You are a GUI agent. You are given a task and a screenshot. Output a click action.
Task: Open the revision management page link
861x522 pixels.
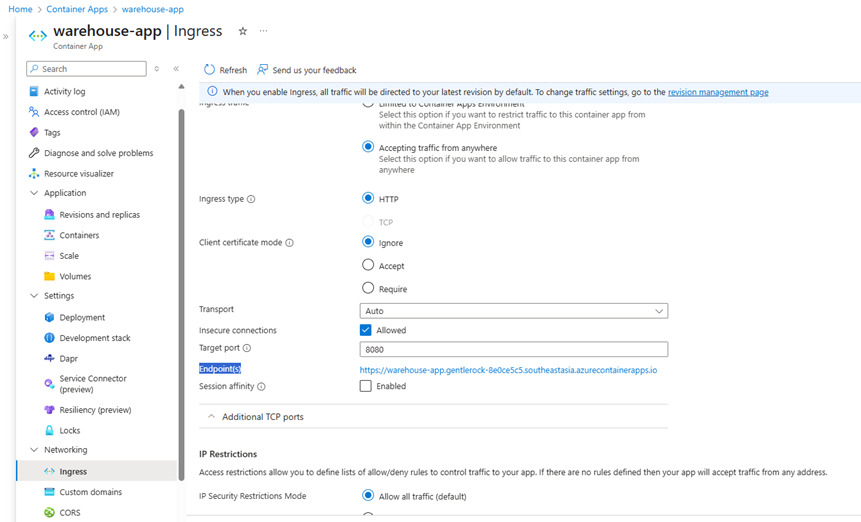tap(718, 92)
